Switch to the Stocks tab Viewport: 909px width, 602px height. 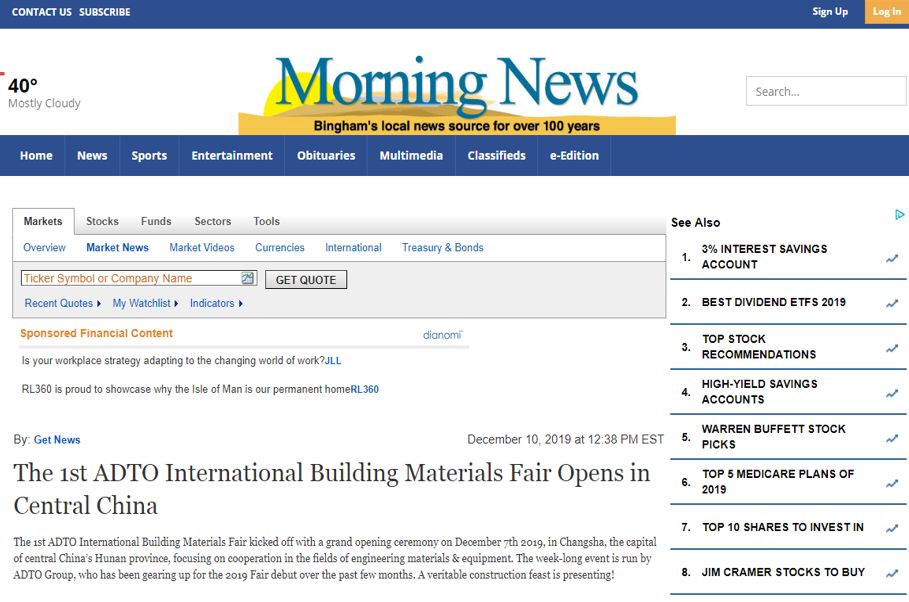[x=102, y=222]
